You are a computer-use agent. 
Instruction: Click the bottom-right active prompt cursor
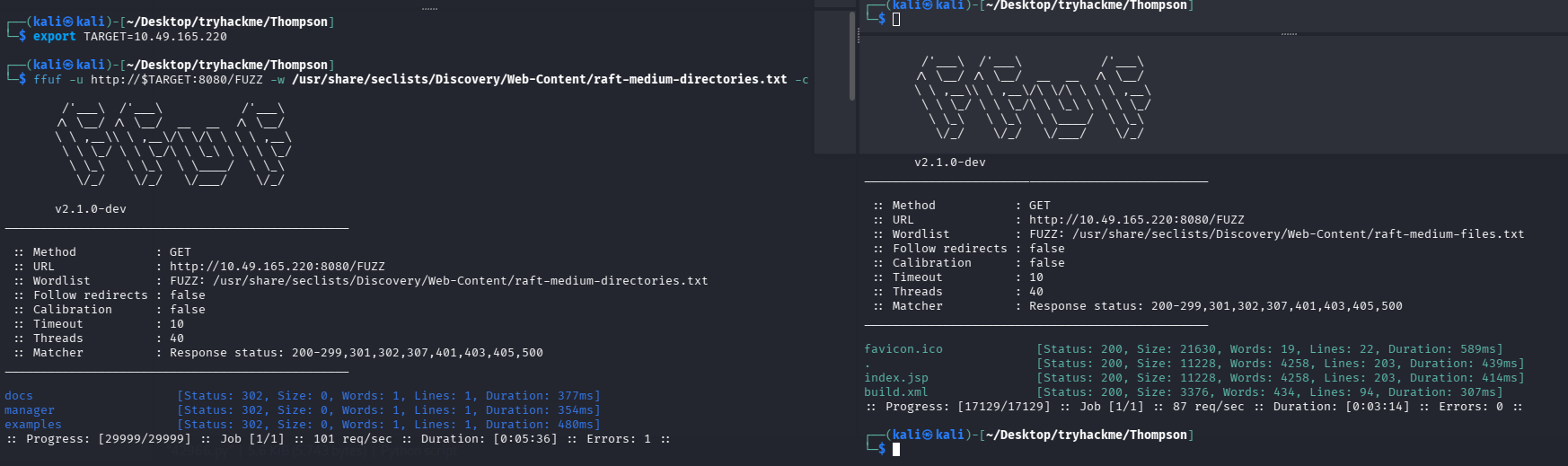click(x=896, y=449)
